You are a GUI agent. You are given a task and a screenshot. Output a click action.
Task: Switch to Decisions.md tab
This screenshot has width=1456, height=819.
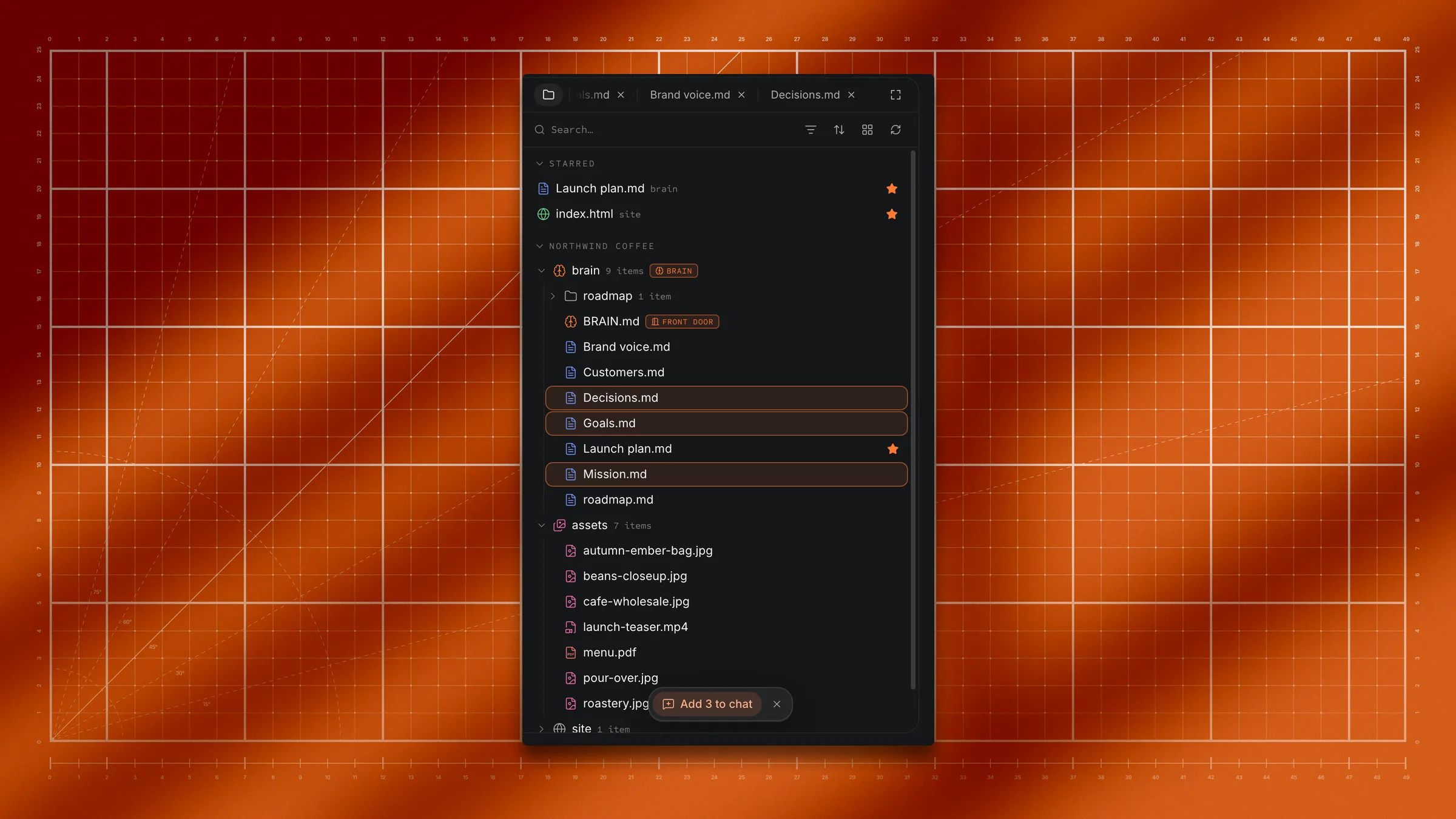coord(805,95)
